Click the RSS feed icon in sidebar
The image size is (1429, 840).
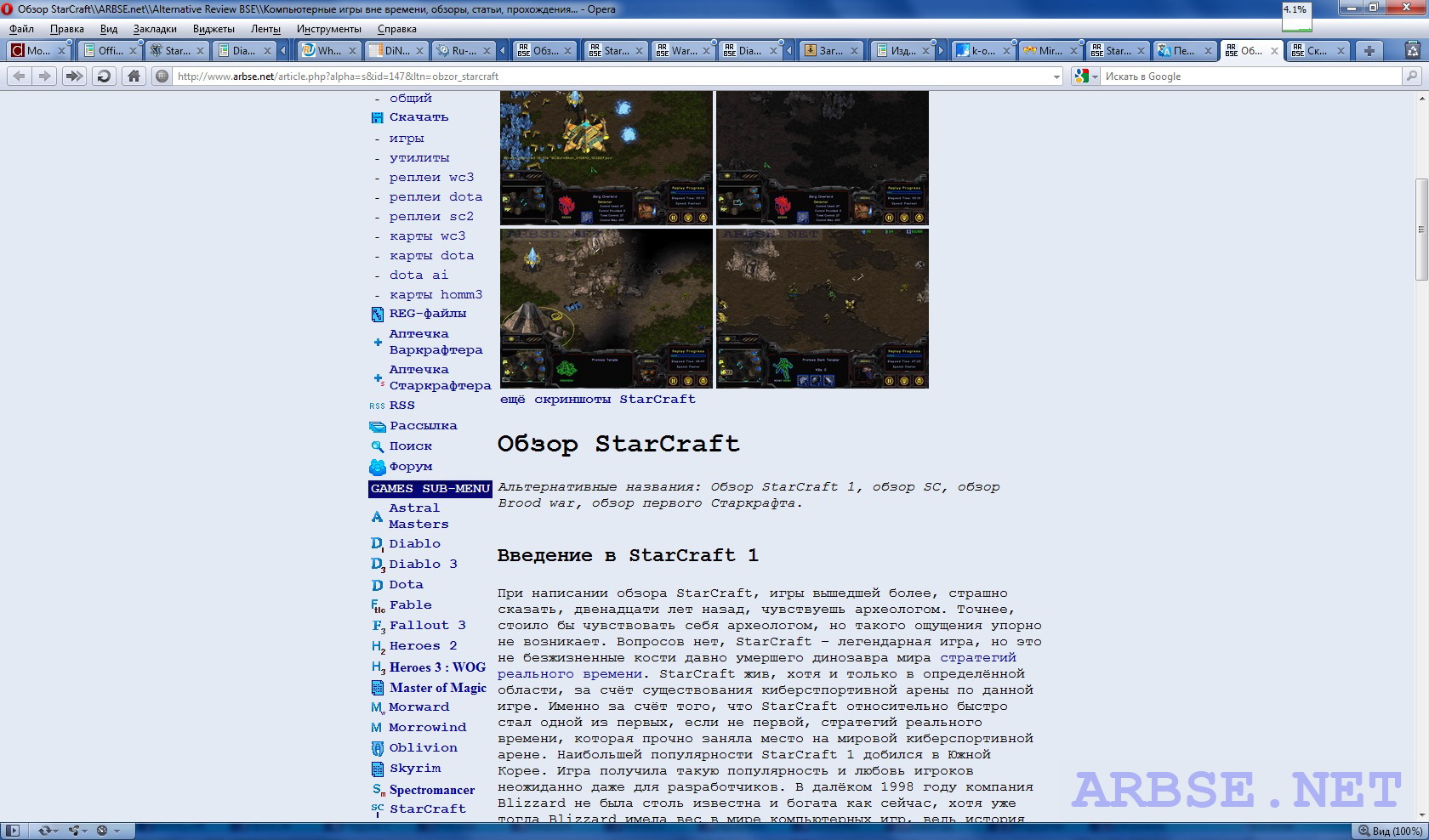click(x=377, y=406)
